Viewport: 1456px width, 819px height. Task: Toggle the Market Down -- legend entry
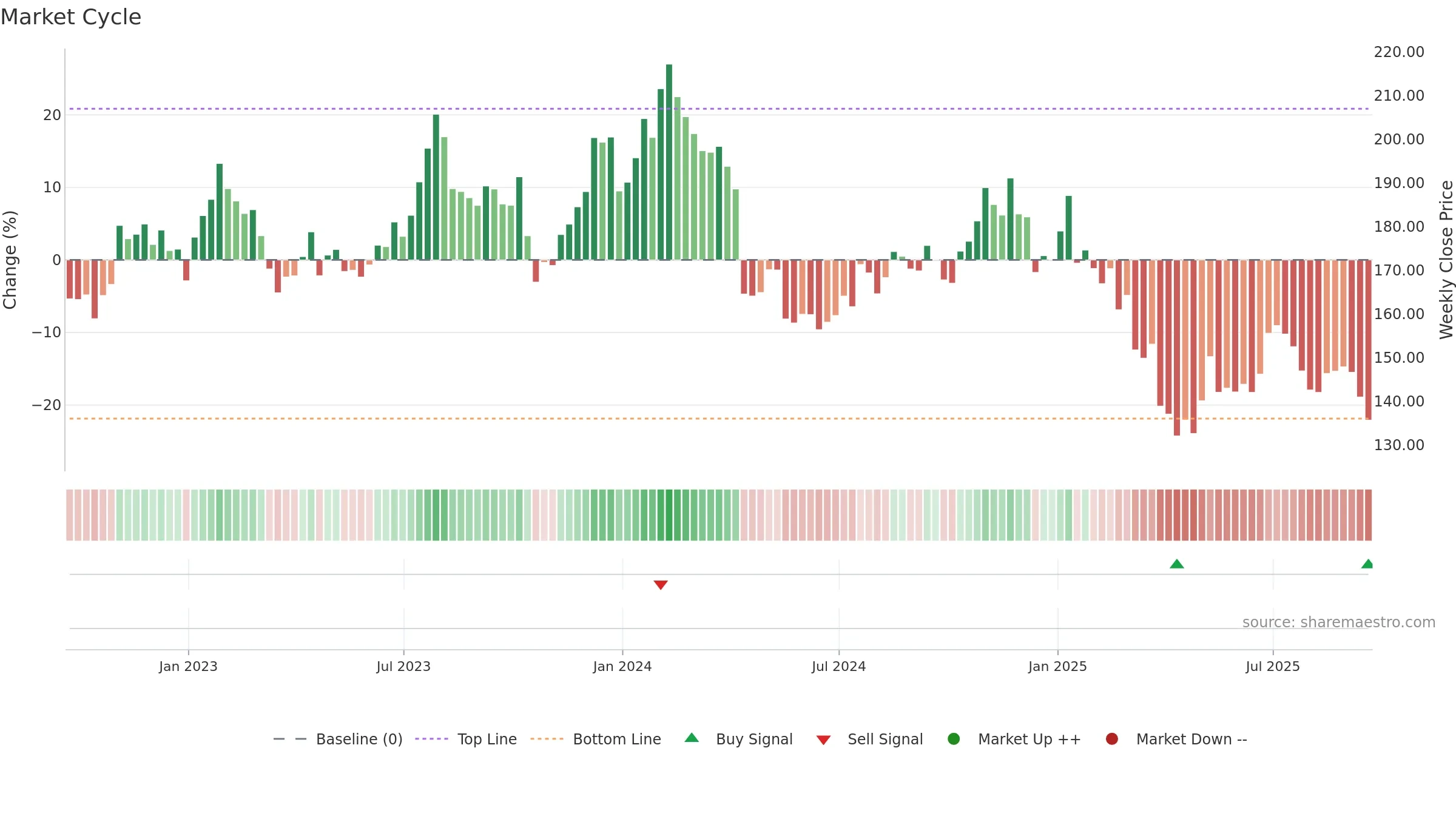(1176, 739)
